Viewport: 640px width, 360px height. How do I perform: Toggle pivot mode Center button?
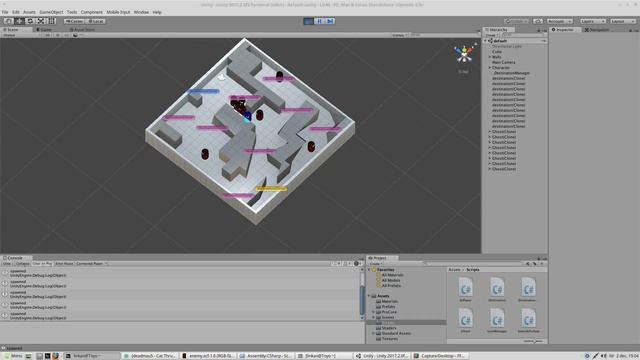[x=74, y=21]
